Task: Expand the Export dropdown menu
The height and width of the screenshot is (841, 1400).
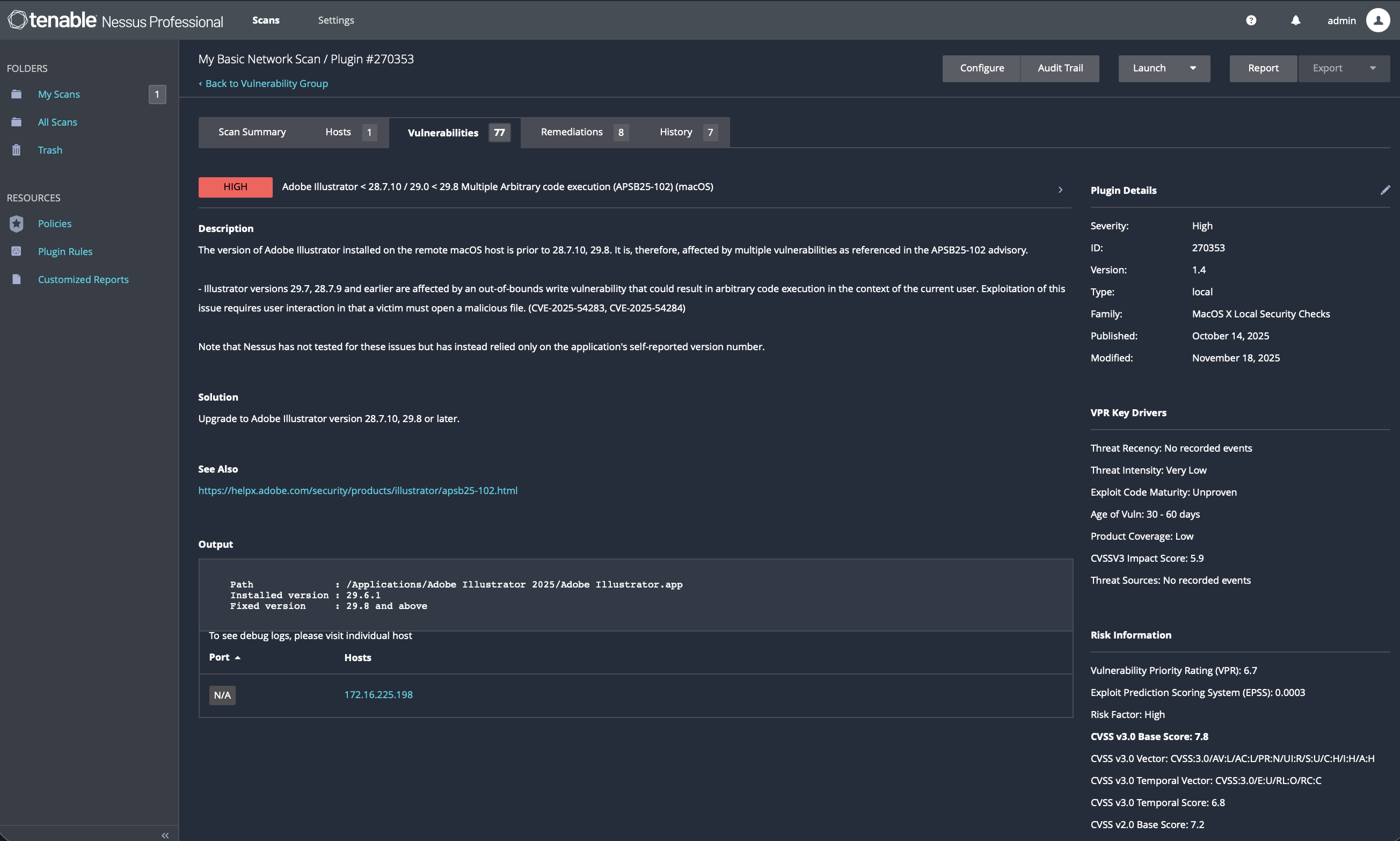Action: pos(1372,68)
